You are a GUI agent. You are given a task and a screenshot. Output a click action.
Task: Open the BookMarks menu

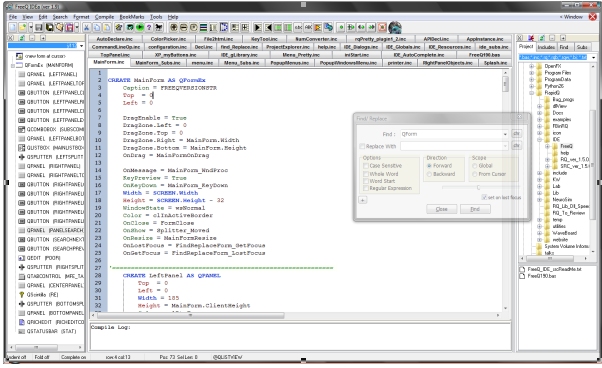[132, 17]
